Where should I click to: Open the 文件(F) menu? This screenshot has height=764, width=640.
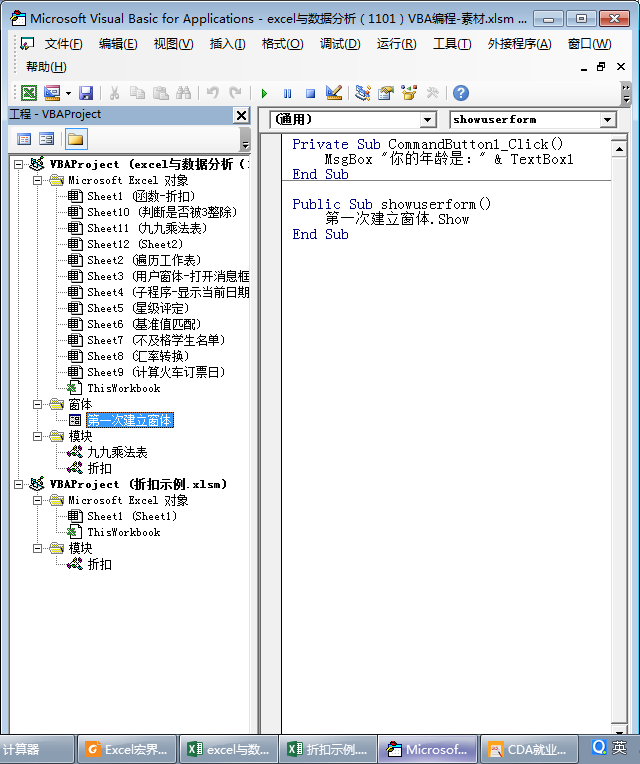click(x=63, y=44)
